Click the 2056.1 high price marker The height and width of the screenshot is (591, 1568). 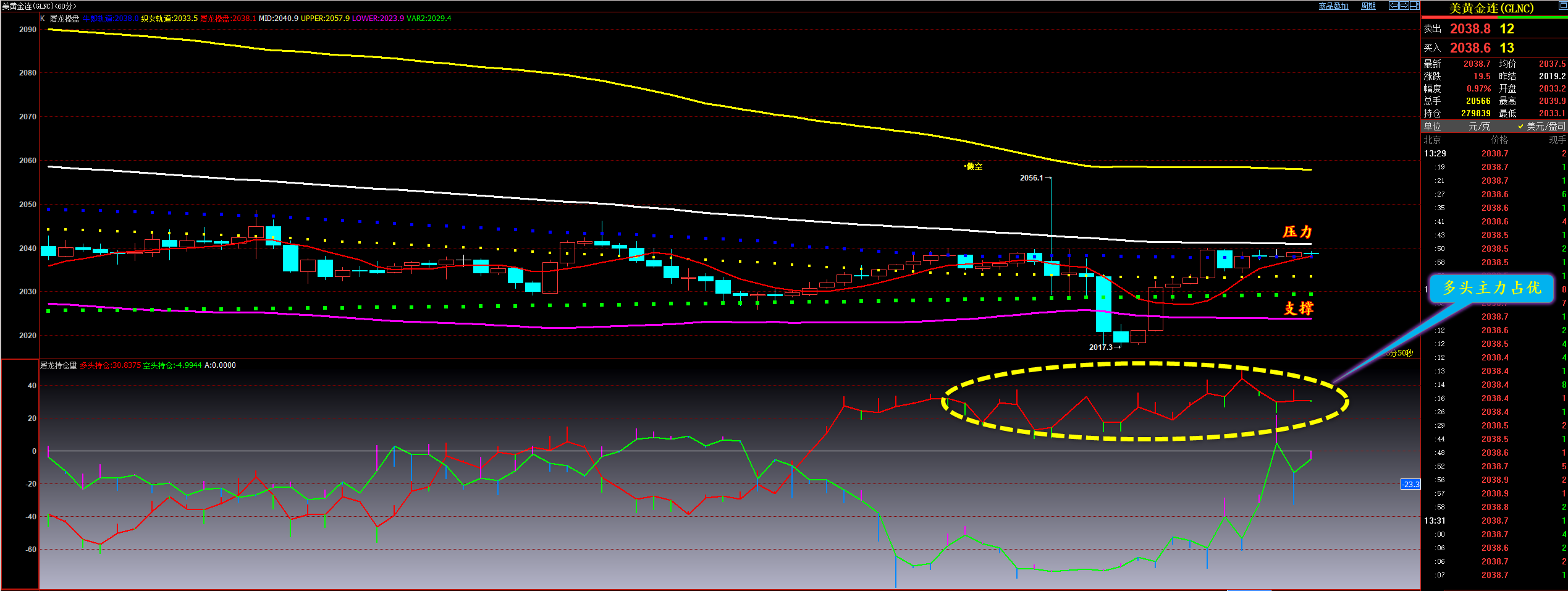click(1031, 178)
